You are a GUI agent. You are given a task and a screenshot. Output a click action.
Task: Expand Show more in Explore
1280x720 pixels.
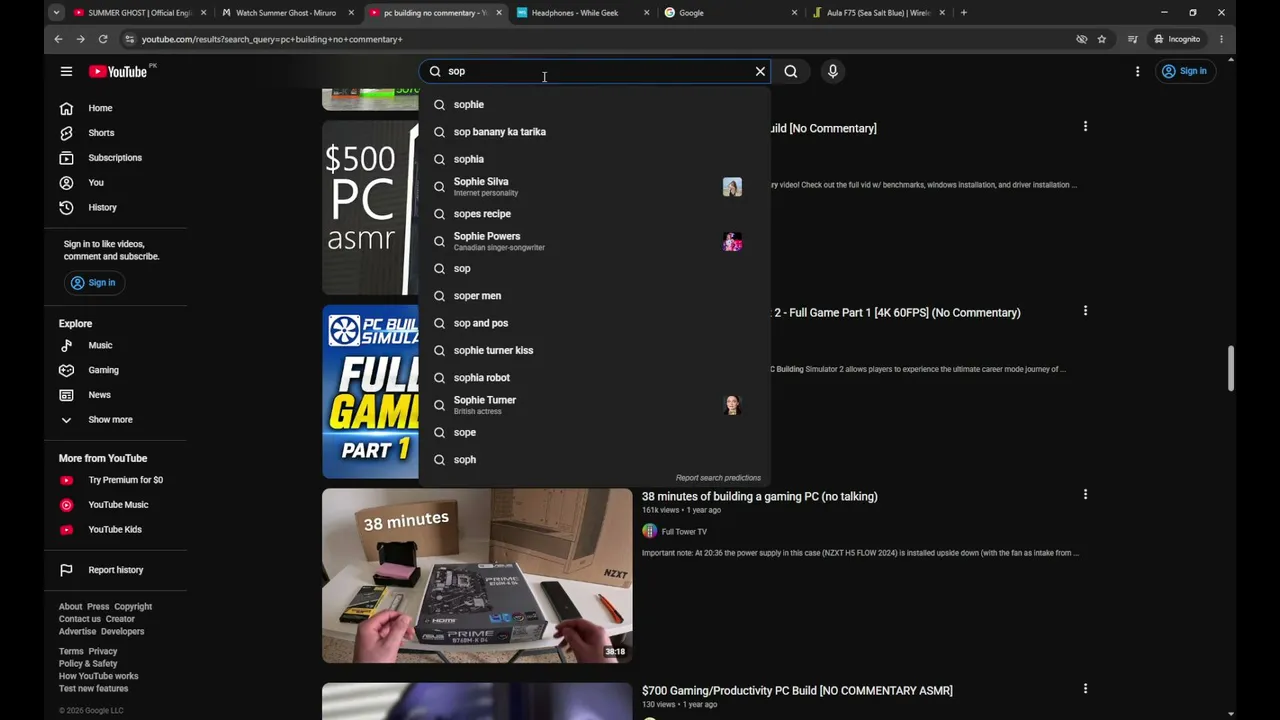[x=110, y=420]
